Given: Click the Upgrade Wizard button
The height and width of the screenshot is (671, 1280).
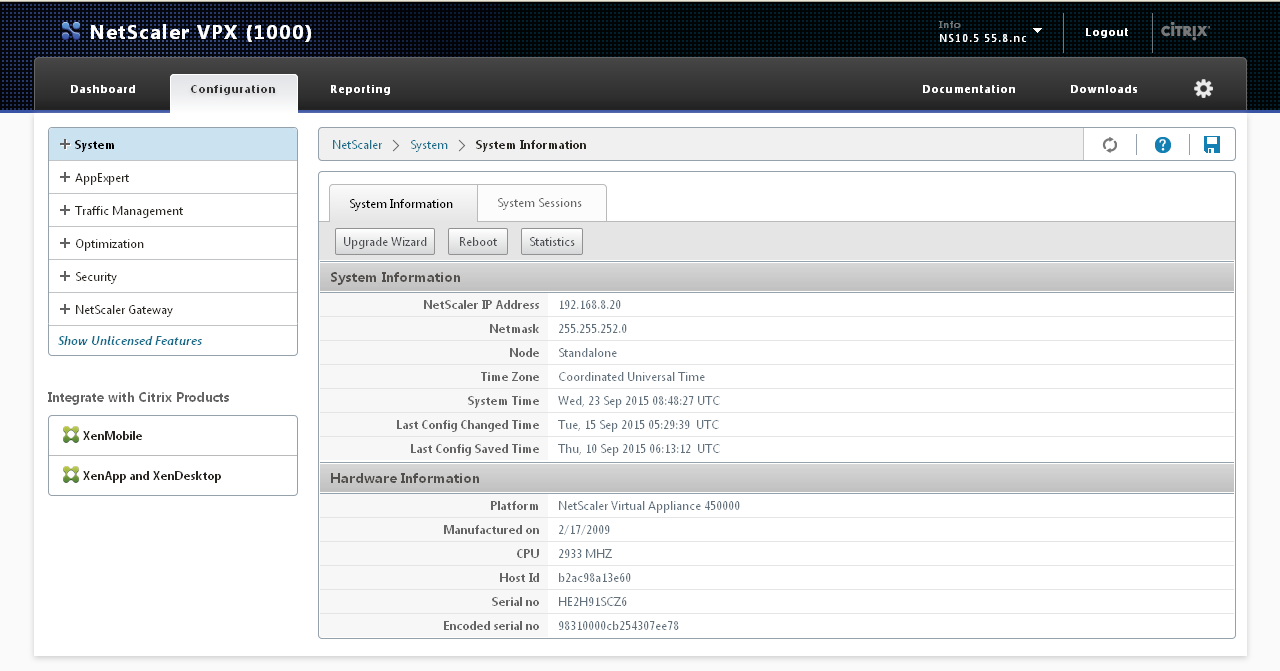Looking at the screenshot, I should [x=385, y=241].
